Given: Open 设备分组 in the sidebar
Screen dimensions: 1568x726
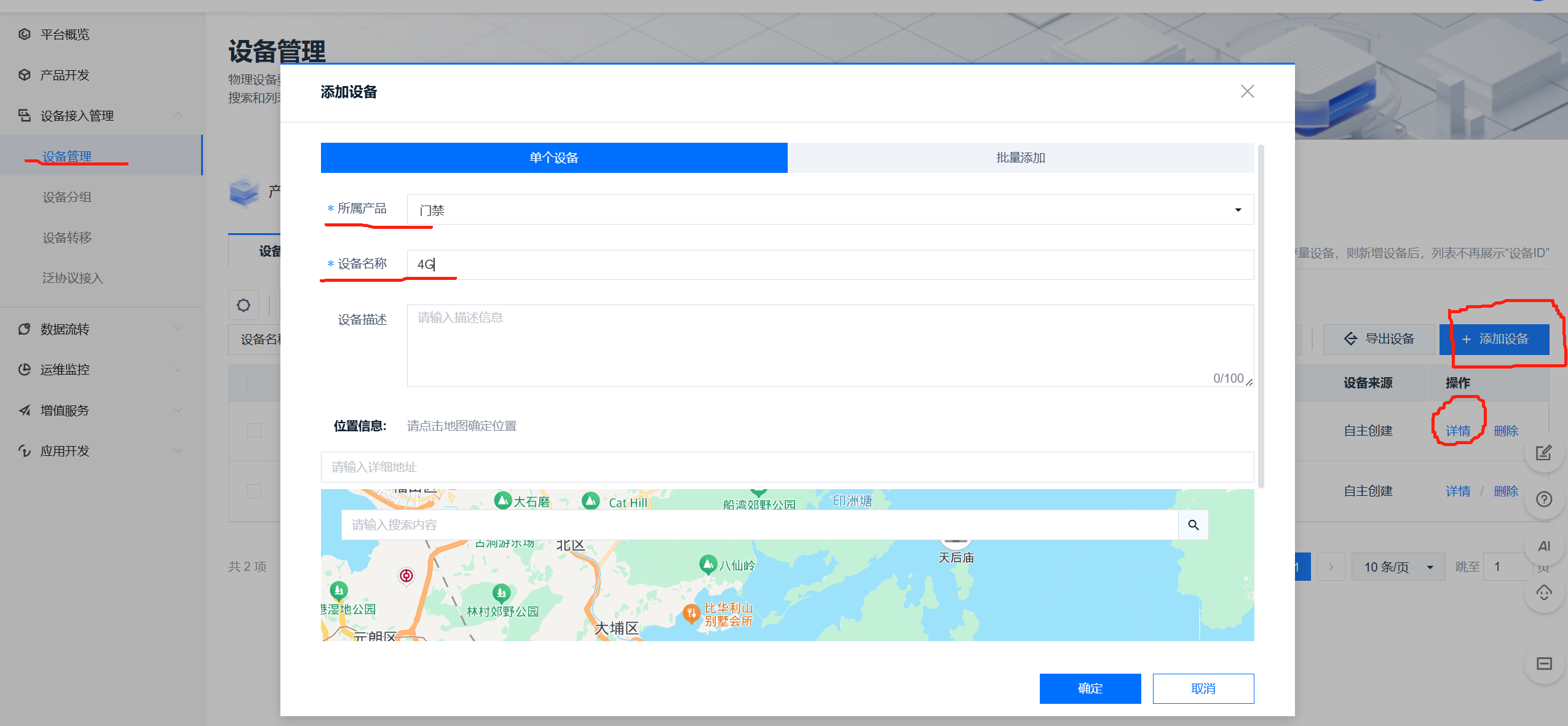Looking at the screenshot, I should [67, 197].
